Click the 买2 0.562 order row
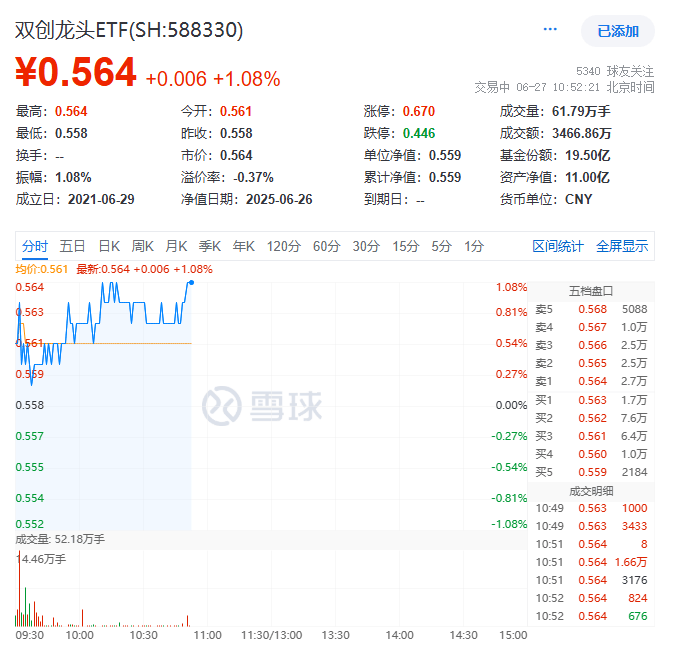This screenshot has height=658, width=675. click(x=591, y=418)
